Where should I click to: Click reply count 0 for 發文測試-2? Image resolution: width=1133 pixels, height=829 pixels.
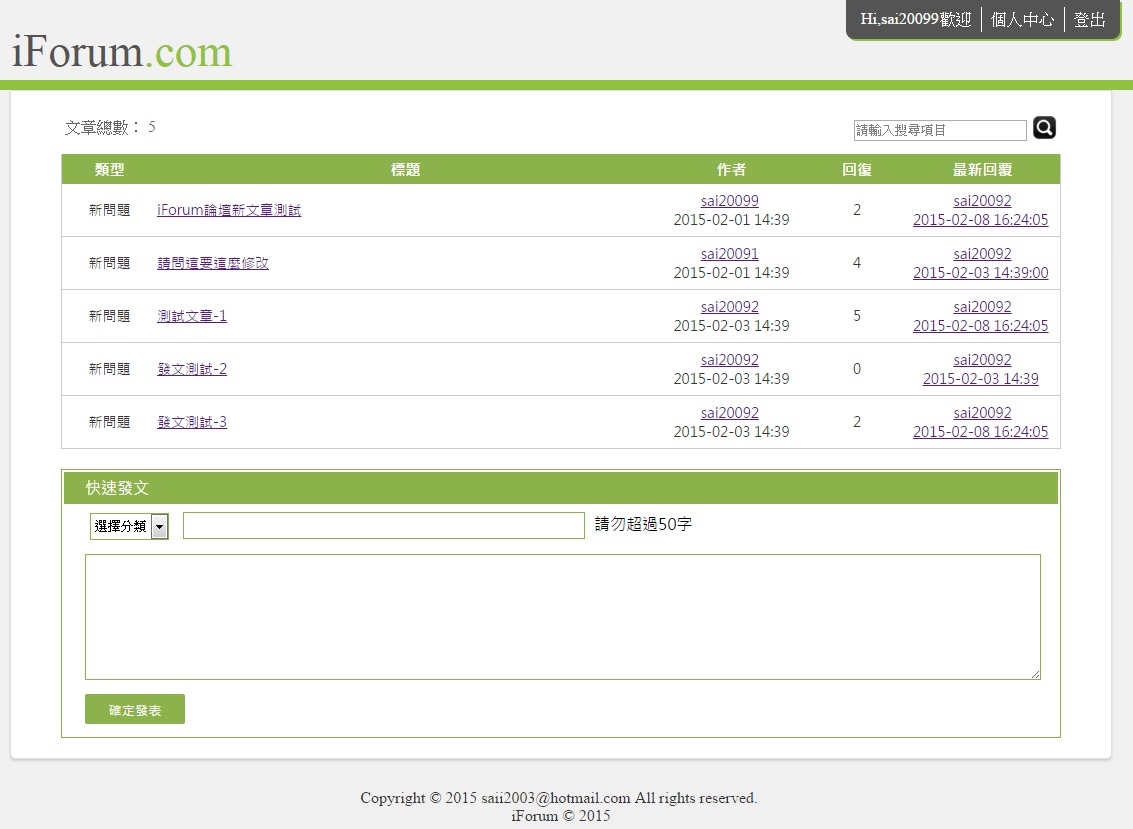[x=857, y=369]
